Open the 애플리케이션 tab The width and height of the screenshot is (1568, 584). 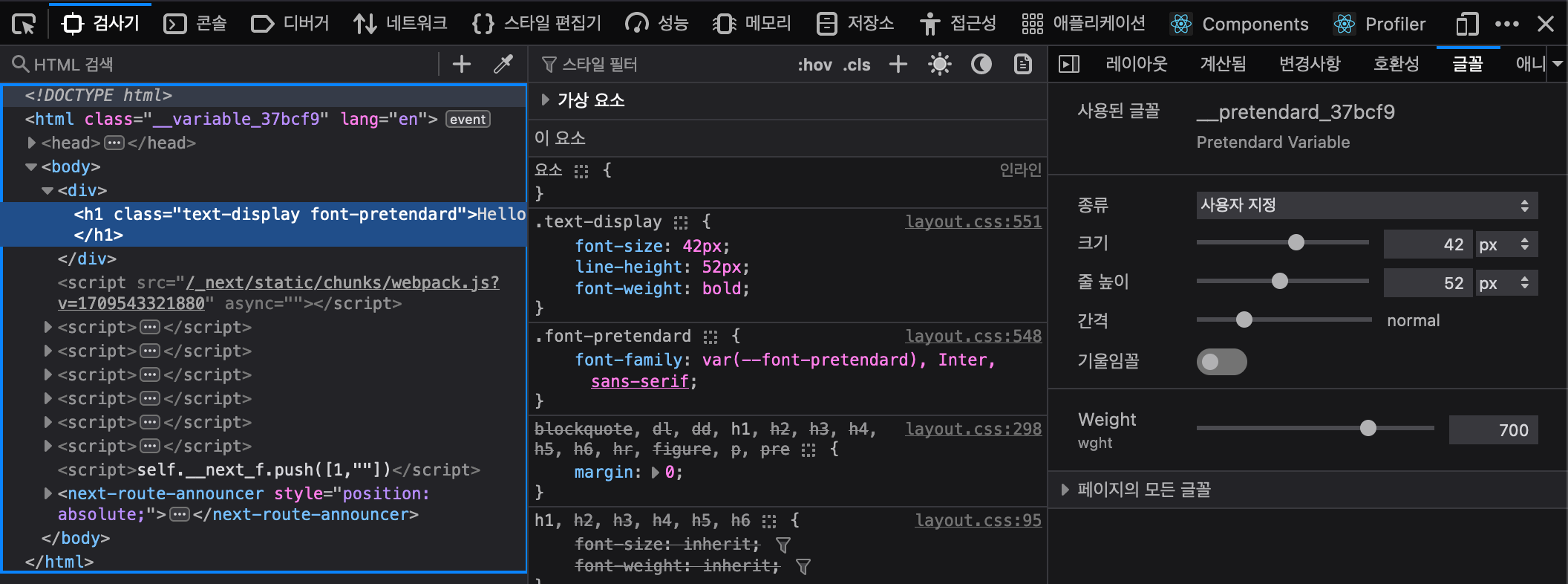point(1083,24)
